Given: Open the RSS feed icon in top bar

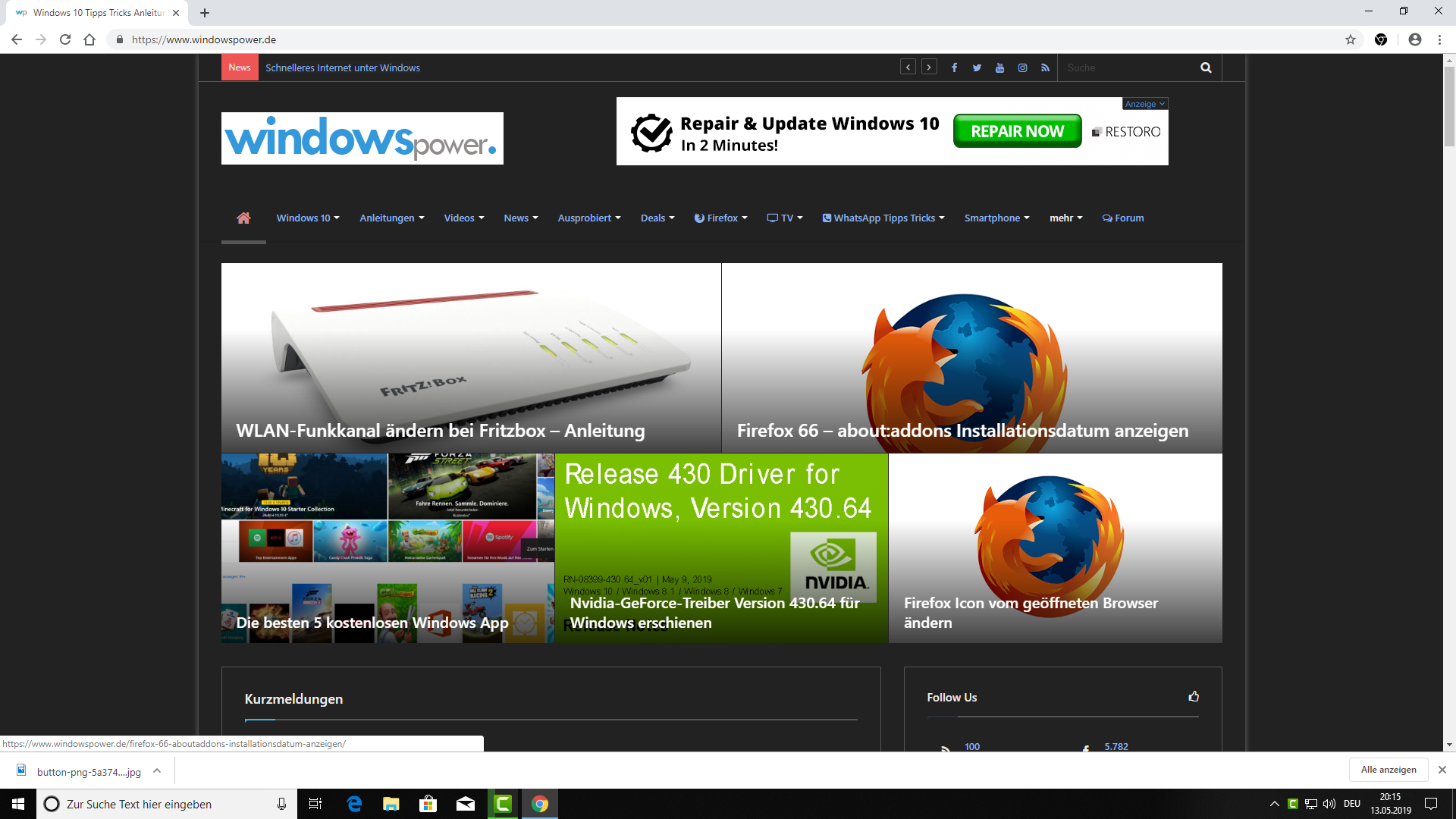Looking at the screenshot, I should pyautogui.click(x=1045, y=67).
